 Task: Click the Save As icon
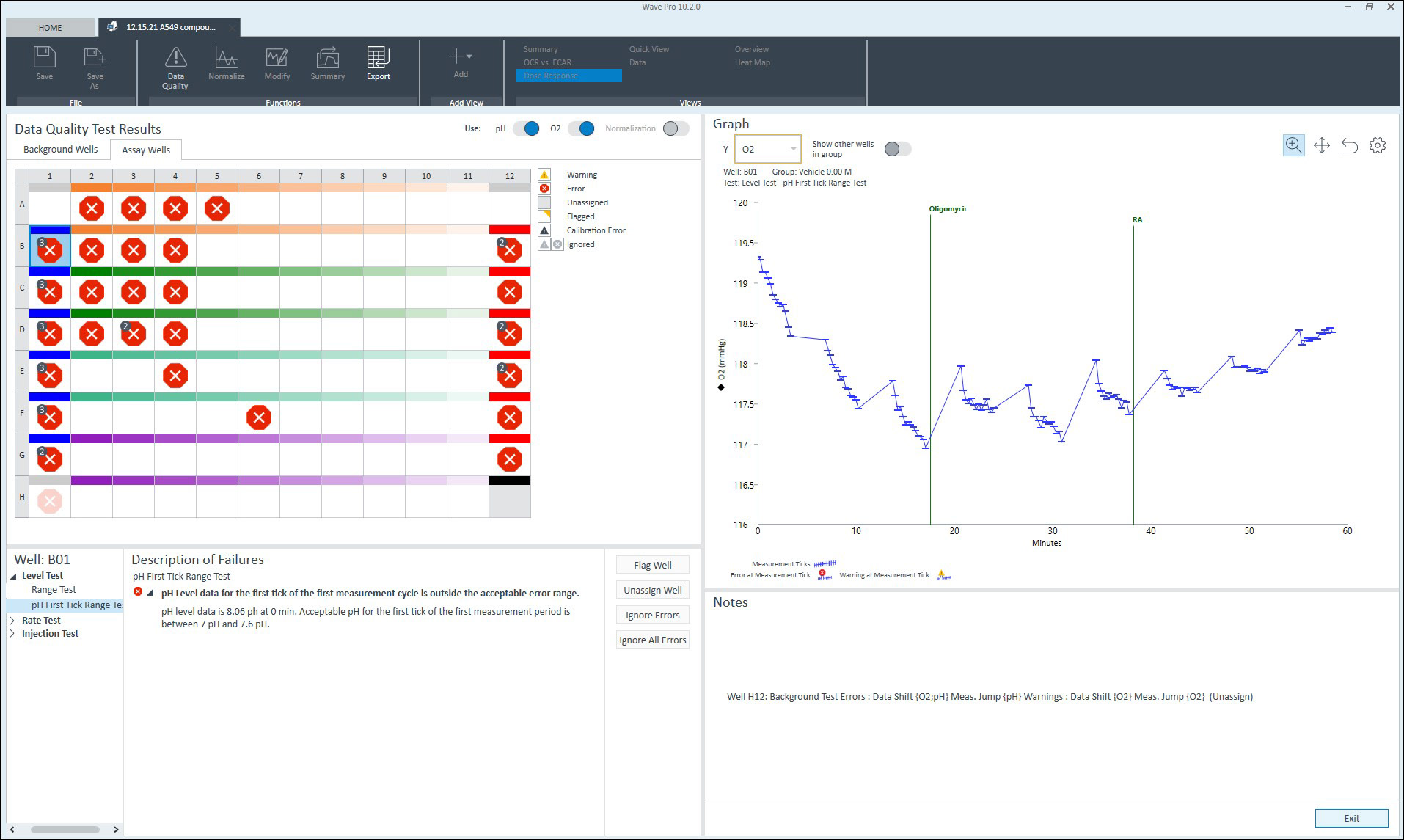[95, 58]
